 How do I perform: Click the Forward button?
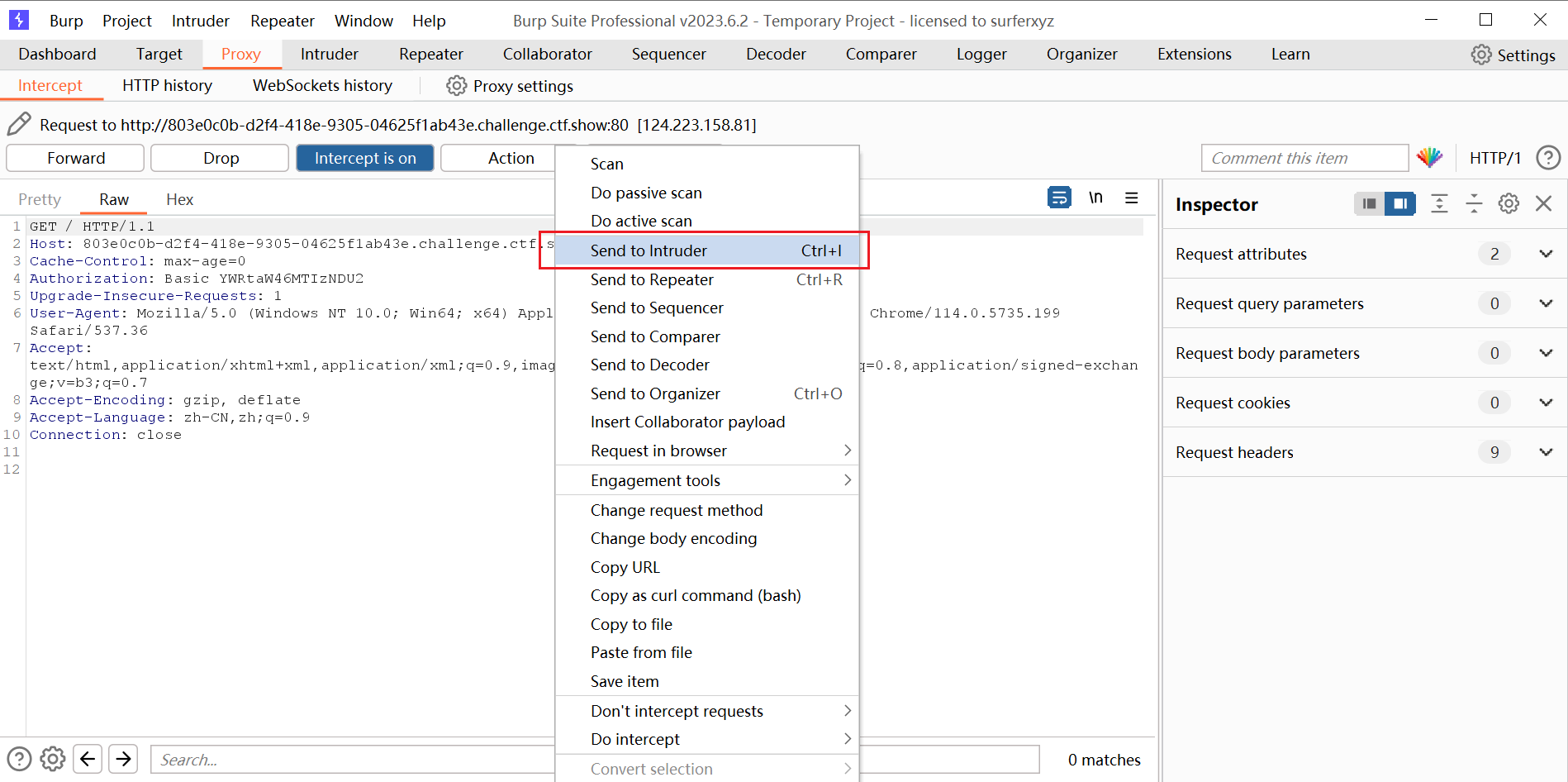click(76, 158)
